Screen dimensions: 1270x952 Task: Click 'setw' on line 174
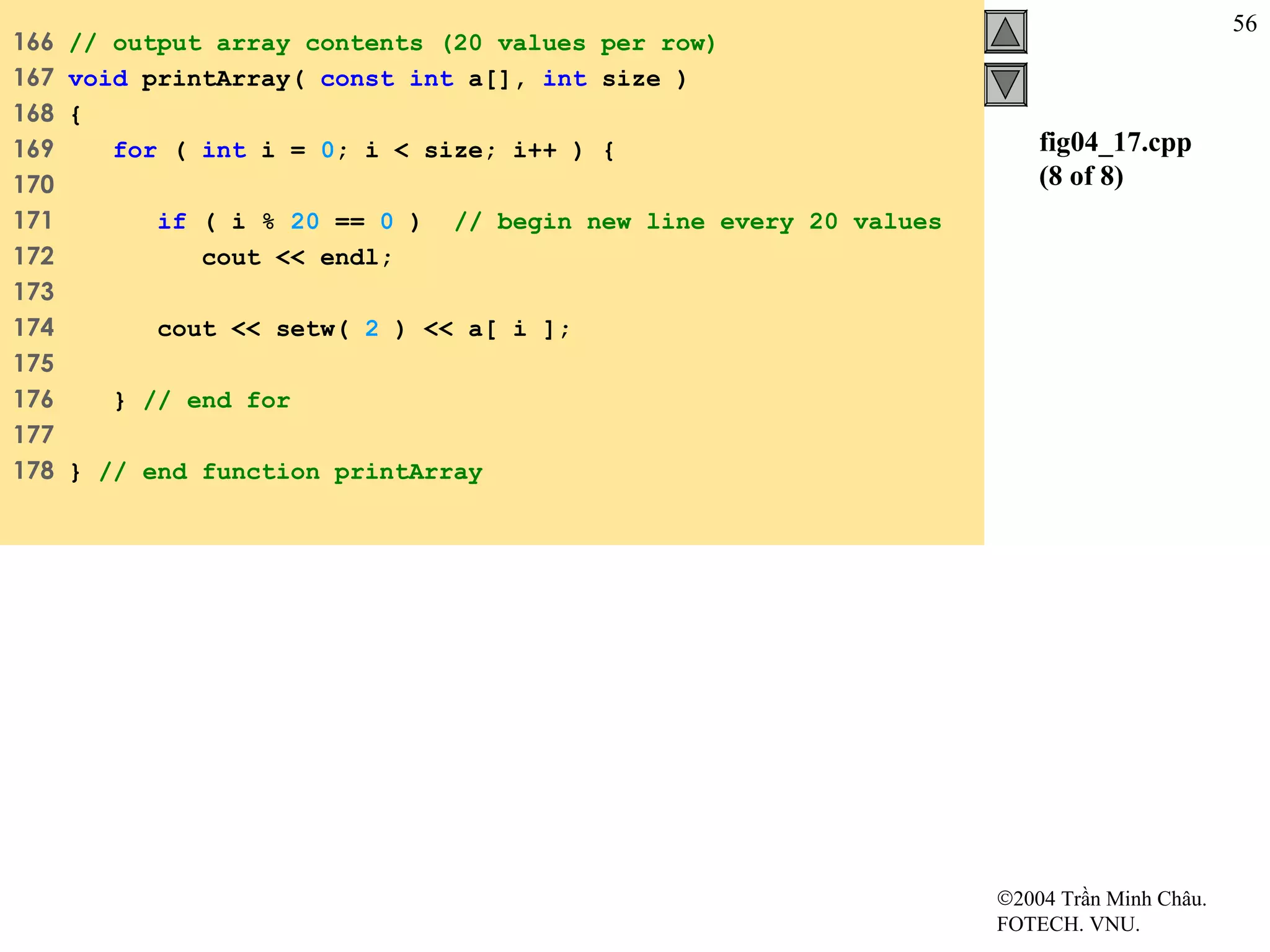[x=305, y=328]
